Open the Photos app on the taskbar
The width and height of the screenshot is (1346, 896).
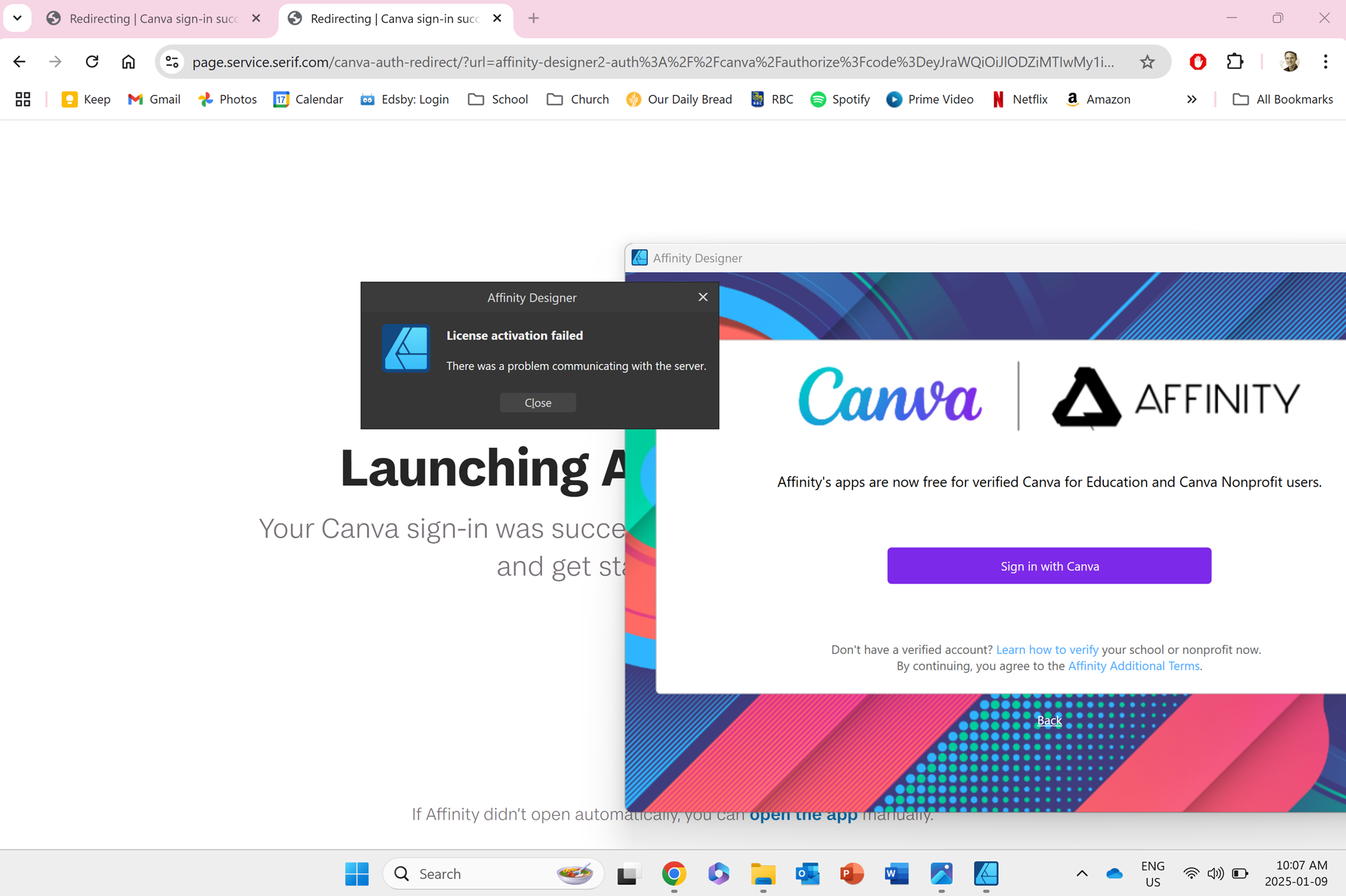click(941, 874)
